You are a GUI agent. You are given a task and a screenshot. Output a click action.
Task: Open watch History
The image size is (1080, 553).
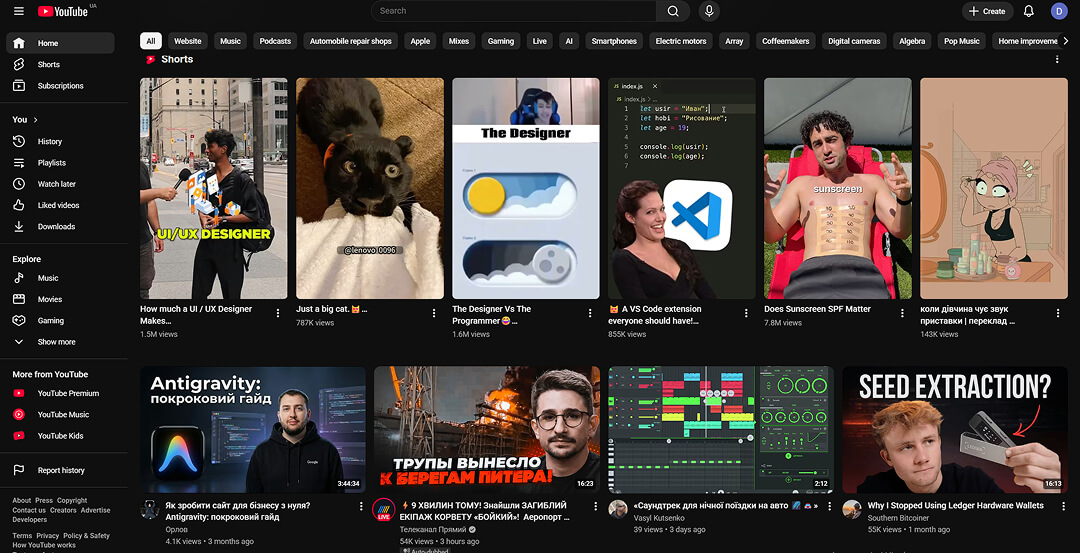(60, 141)
